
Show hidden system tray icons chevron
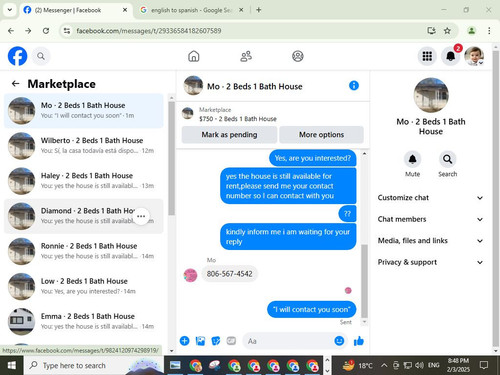pyautogui.click(x=384, y=365)
